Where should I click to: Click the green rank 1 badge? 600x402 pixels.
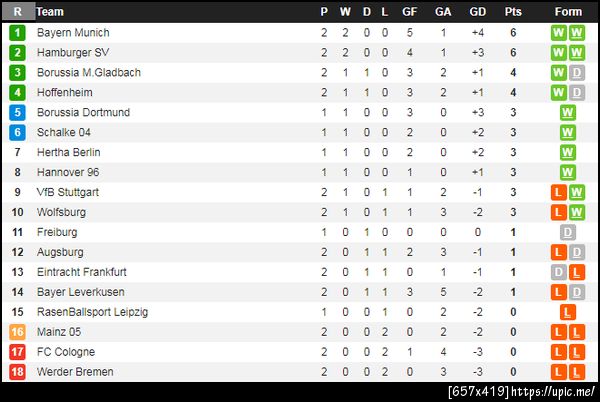pyautogui.click(x=17, y=33)
